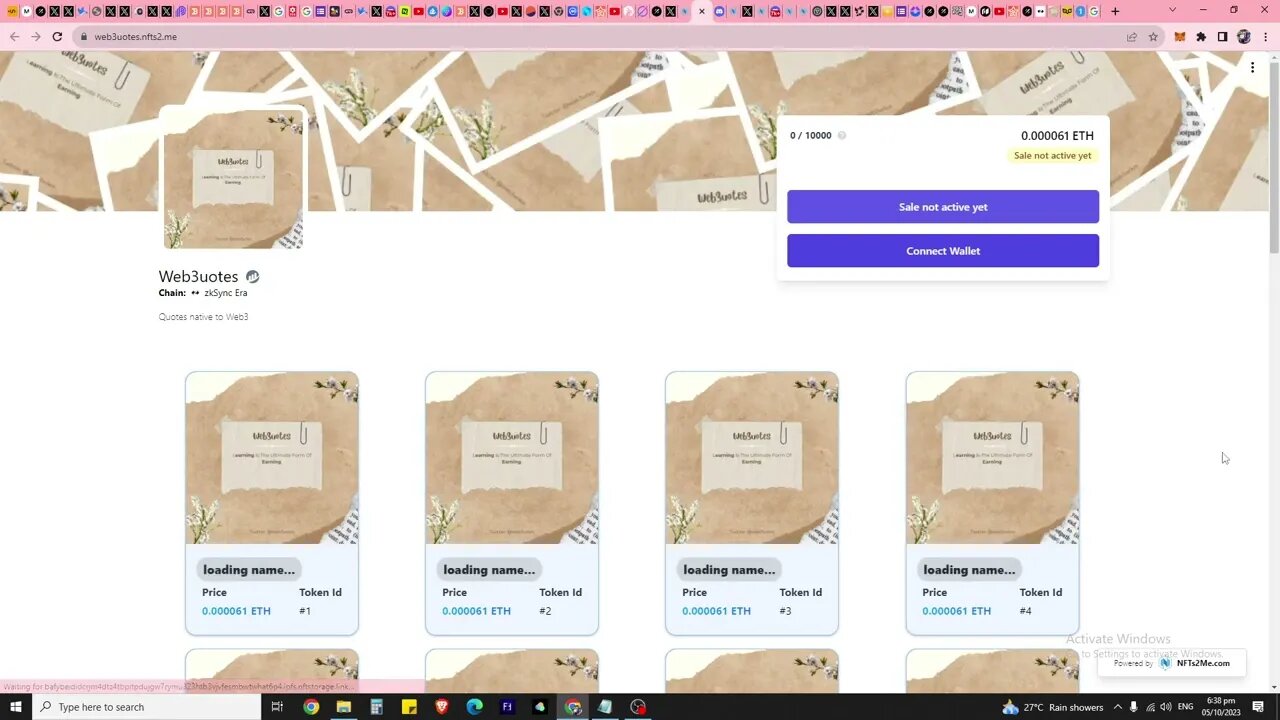Screen dimensions: 1280x720
Task: Open Sticky Notes from taskbar
Action: coord(409,707)
